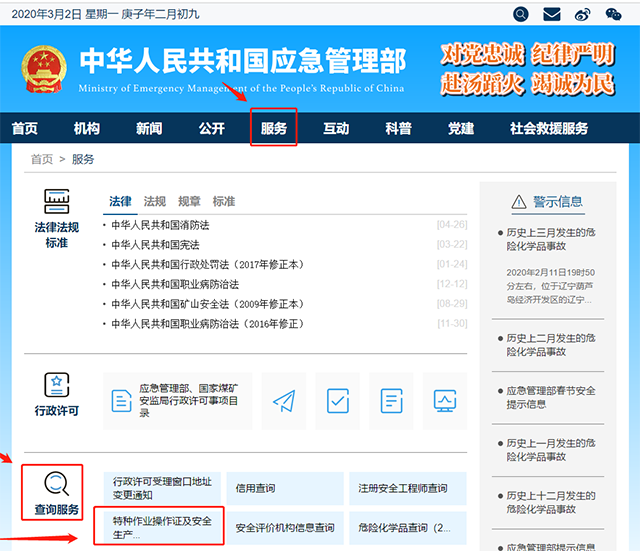
Task: Open the monitor chart icon tile
Action: click(445, 401)
